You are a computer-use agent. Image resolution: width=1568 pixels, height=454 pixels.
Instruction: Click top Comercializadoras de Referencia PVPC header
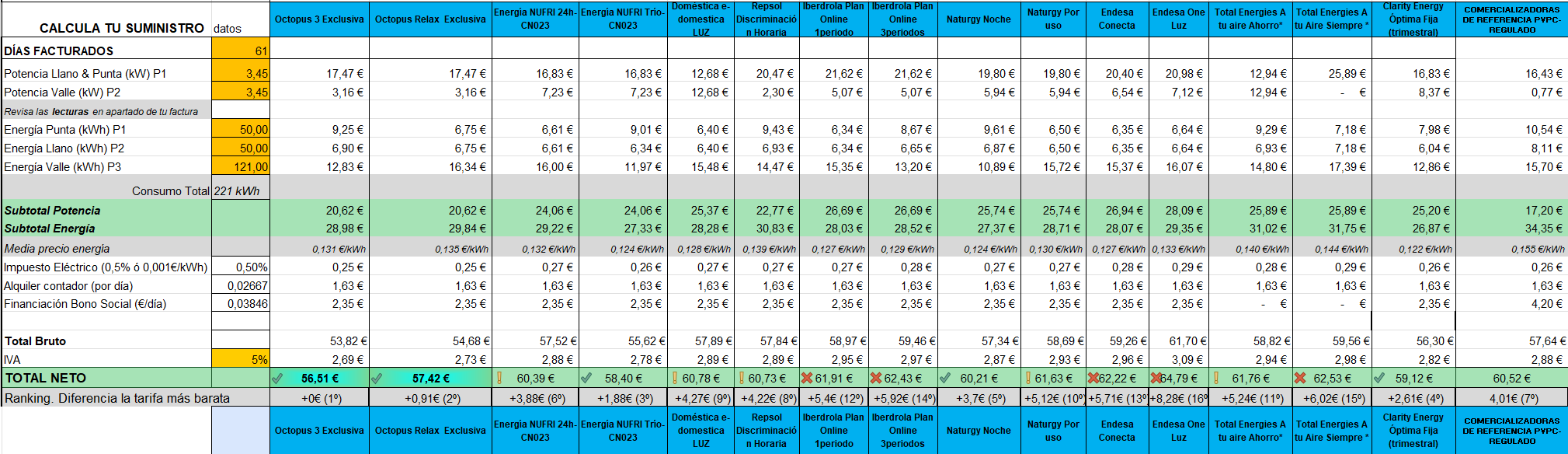(1511, 19)
